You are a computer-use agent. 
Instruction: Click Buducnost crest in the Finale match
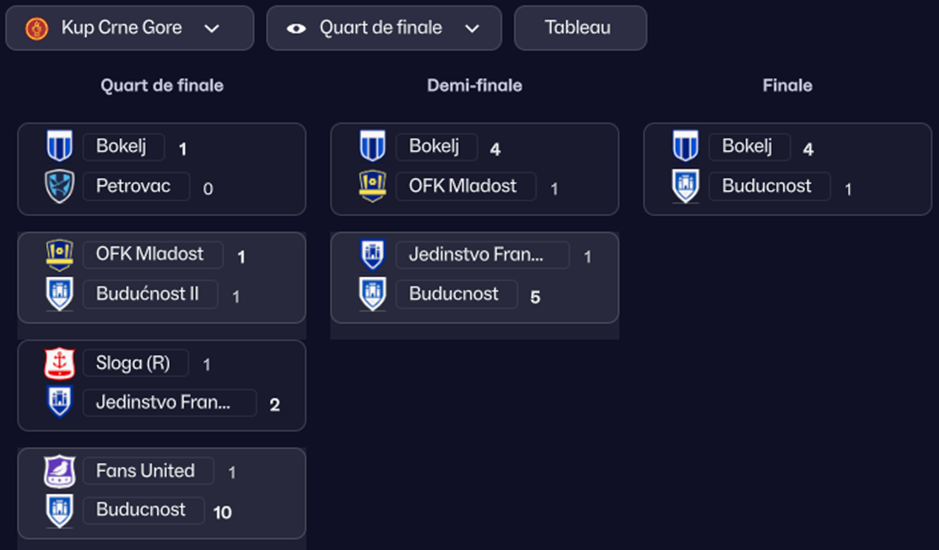(685, 186)
